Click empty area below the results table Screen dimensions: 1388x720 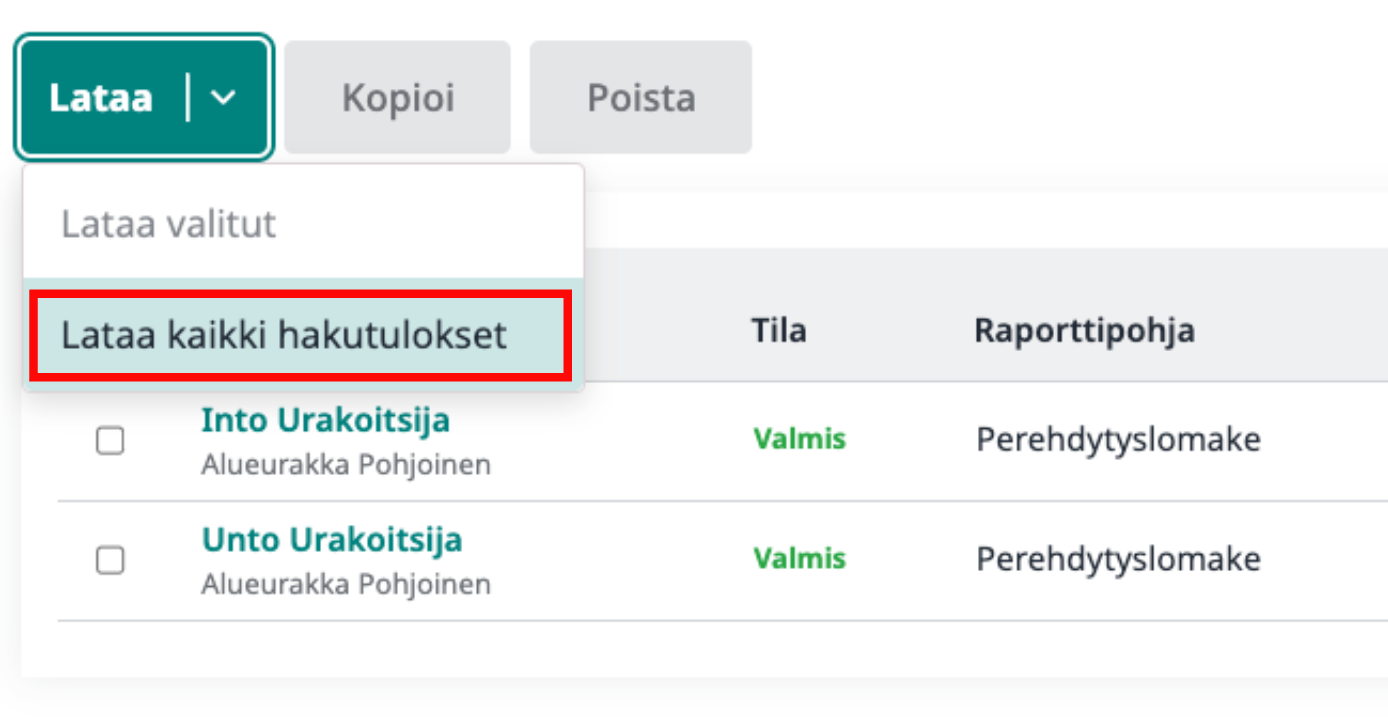[x=700, y=650]
